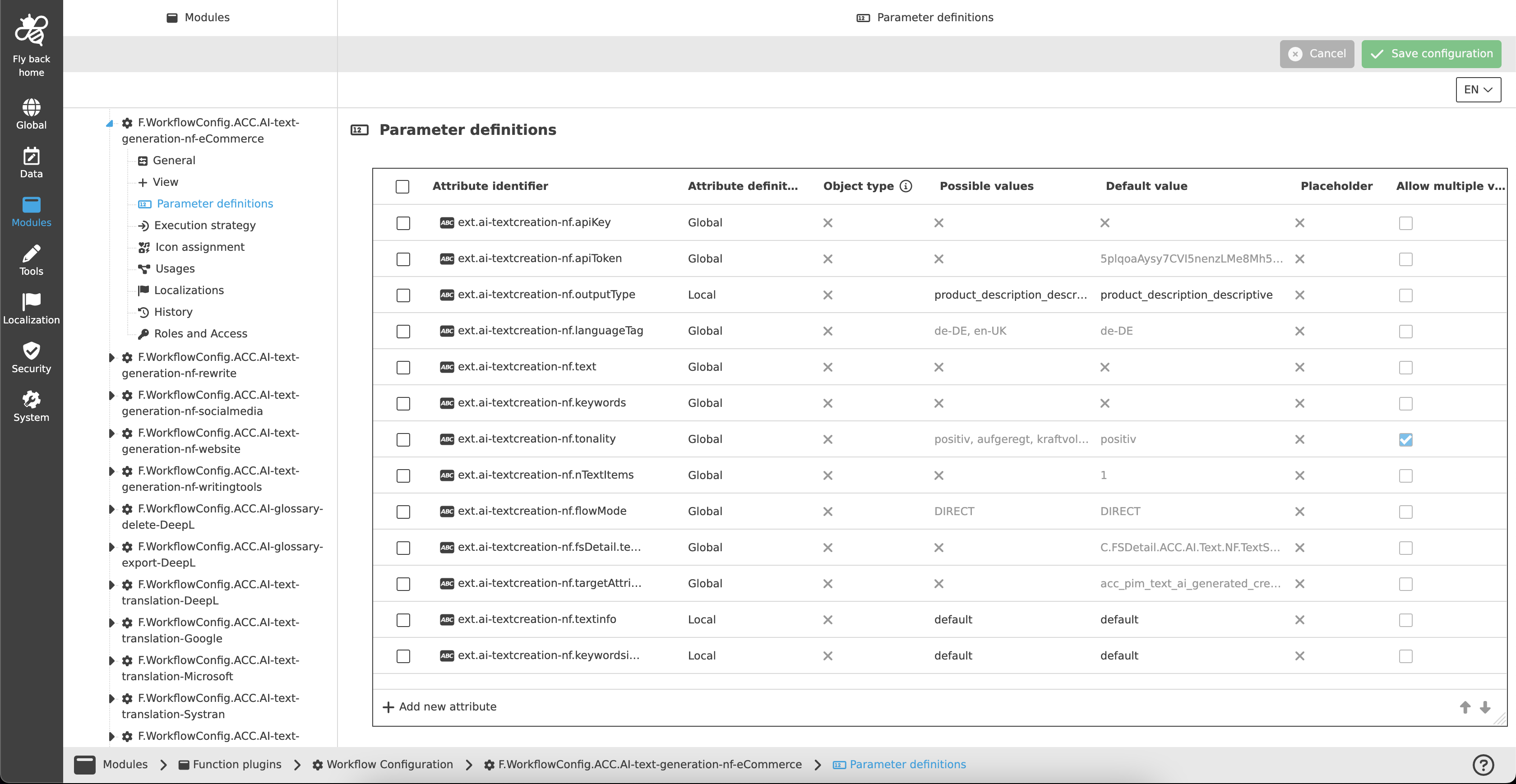Select all attributes with the header checkbox
The width and height of the screenshot is (1516, 784).
tap(402, 187)
